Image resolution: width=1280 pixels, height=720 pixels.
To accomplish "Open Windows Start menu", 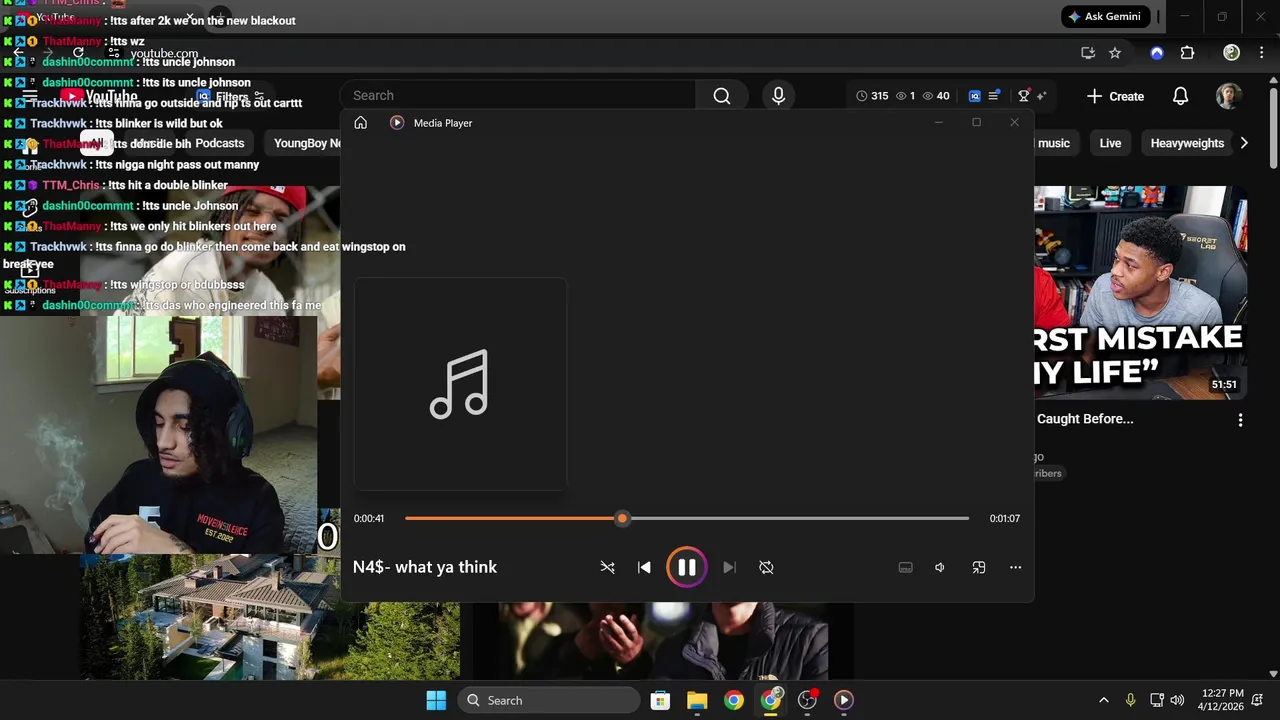I will (436, 700).
